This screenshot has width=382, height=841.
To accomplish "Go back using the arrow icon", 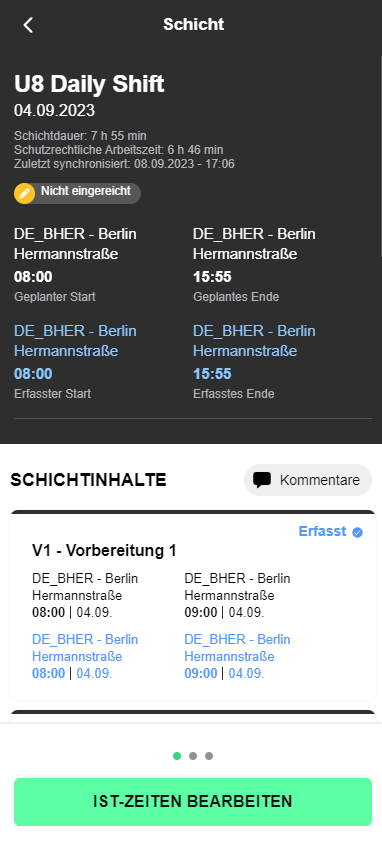I will pos(28,25).
